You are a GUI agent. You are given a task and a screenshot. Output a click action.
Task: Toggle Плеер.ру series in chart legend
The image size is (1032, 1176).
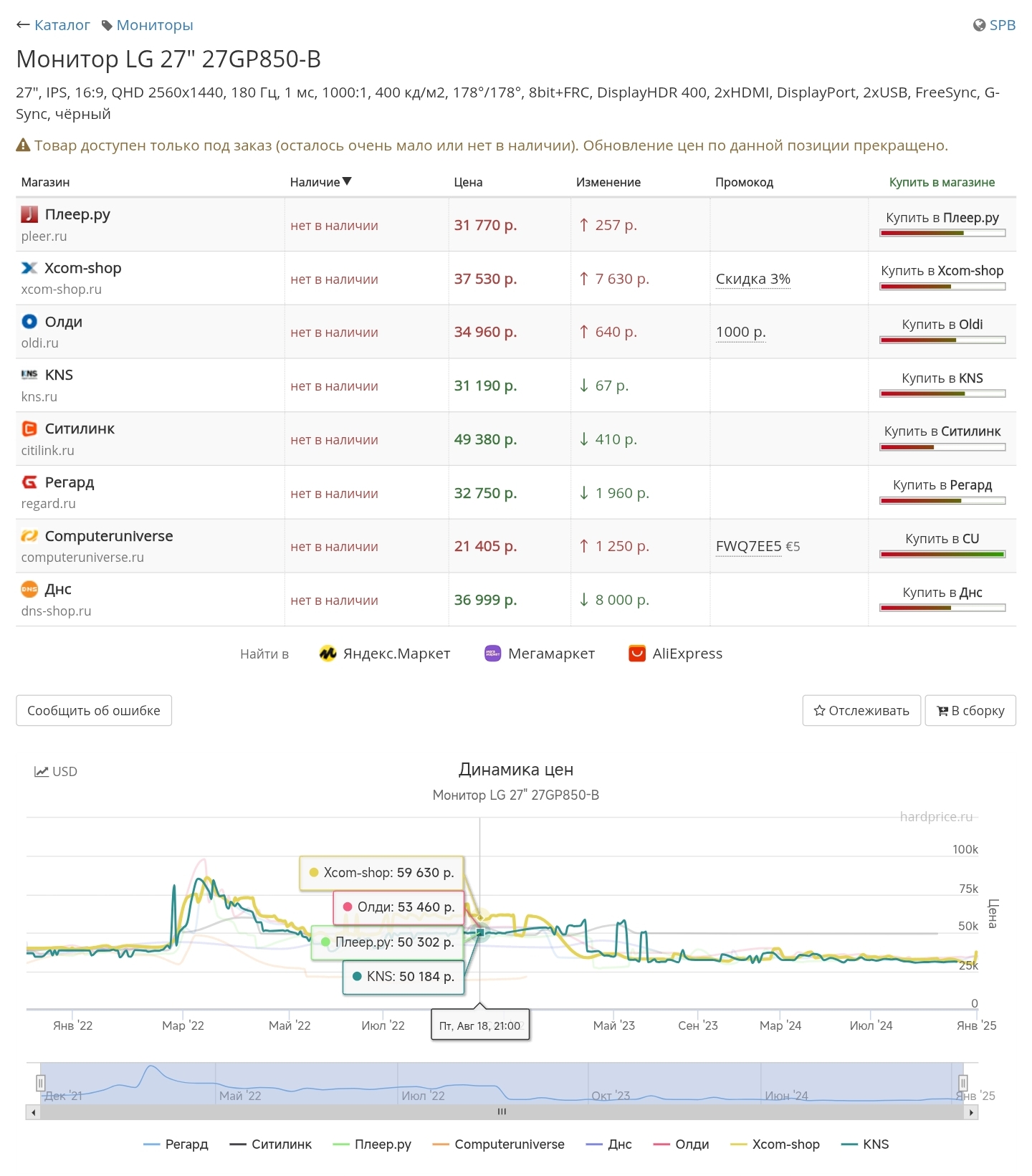pos(373,1144)
